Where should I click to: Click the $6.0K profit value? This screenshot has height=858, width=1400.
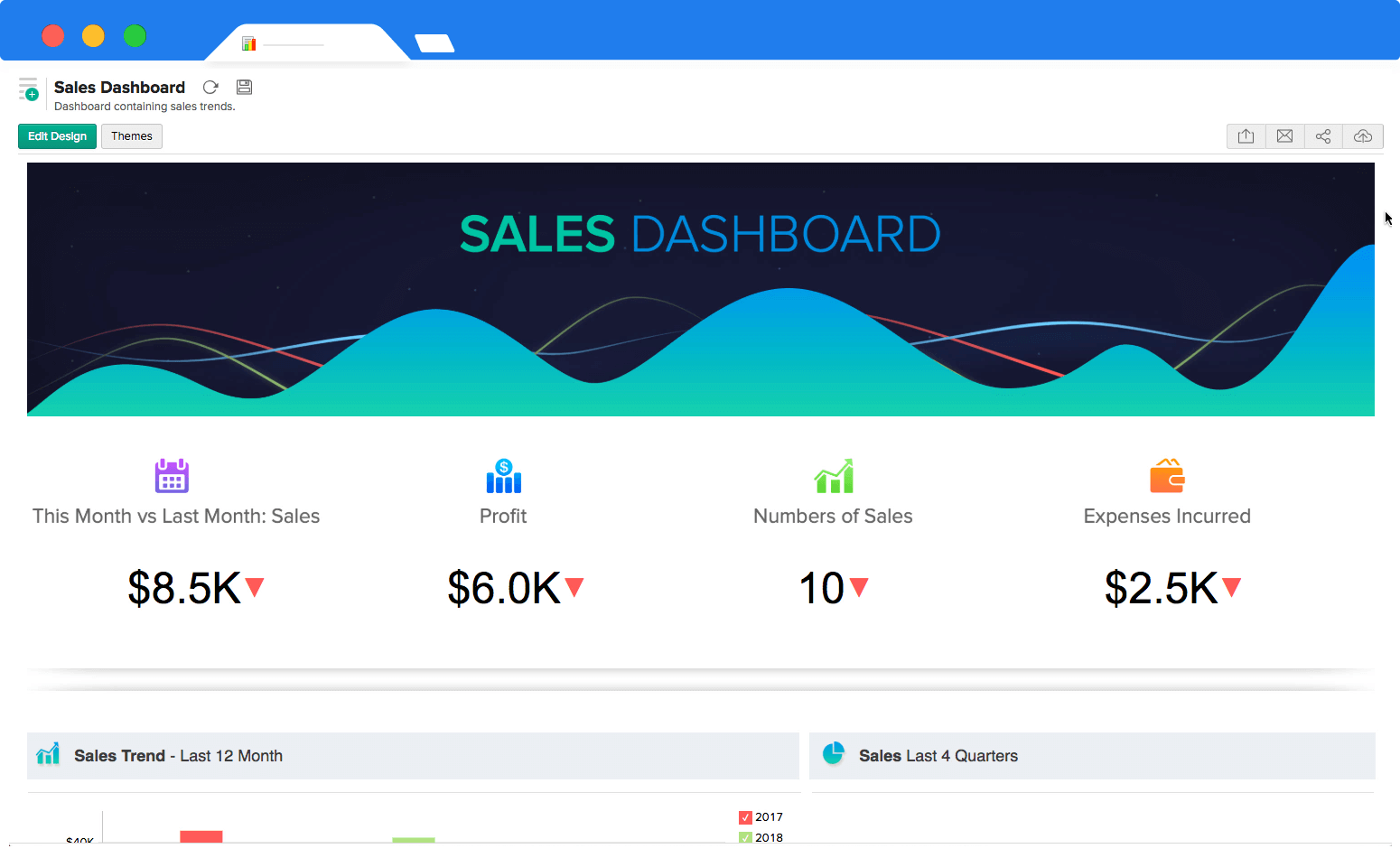(x=504, y=588)
